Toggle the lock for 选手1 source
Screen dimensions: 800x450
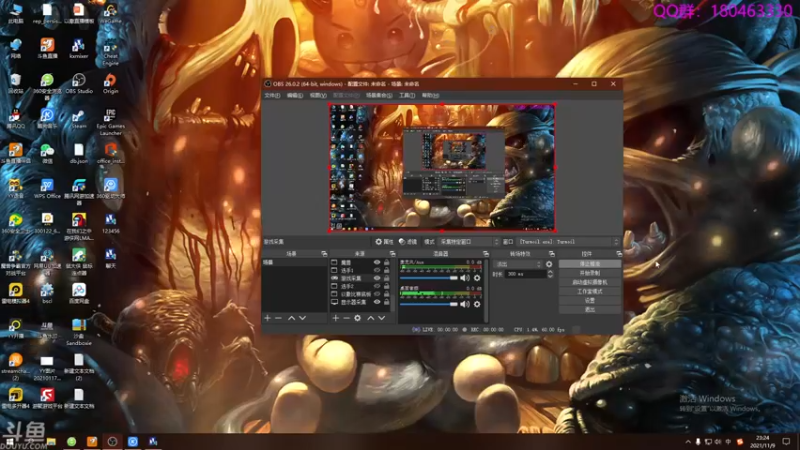pos(386,270)
